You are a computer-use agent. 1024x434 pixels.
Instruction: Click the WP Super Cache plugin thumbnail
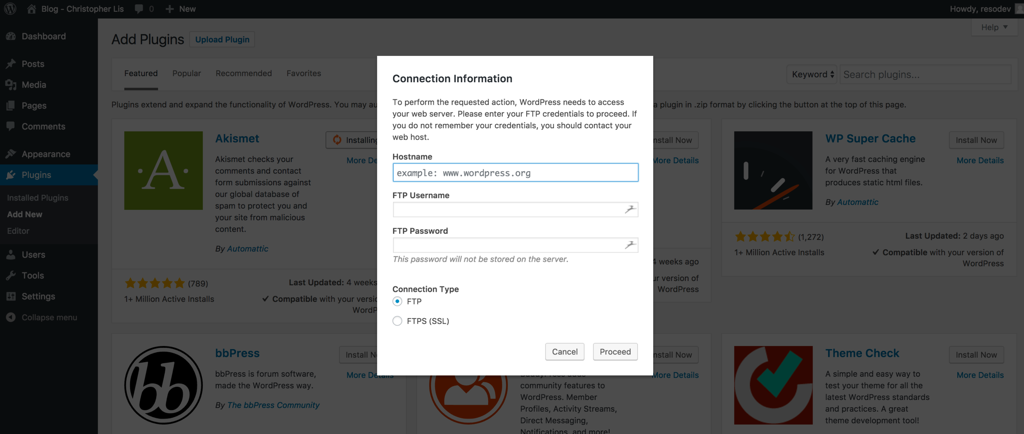[773, 170]
